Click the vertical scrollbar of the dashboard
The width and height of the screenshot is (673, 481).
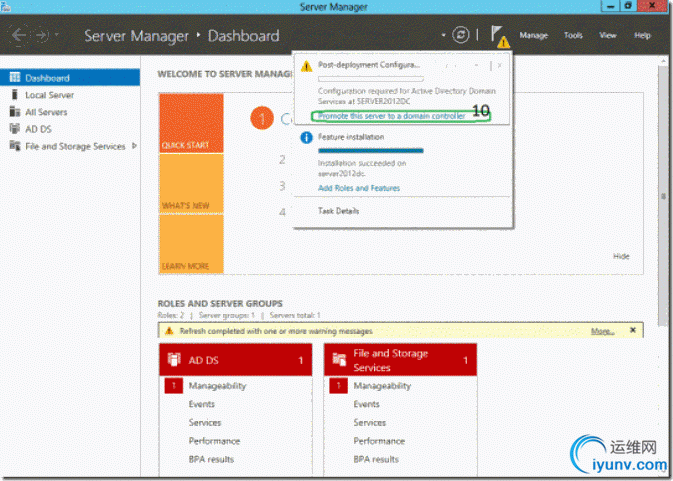[x=663, y=195]
